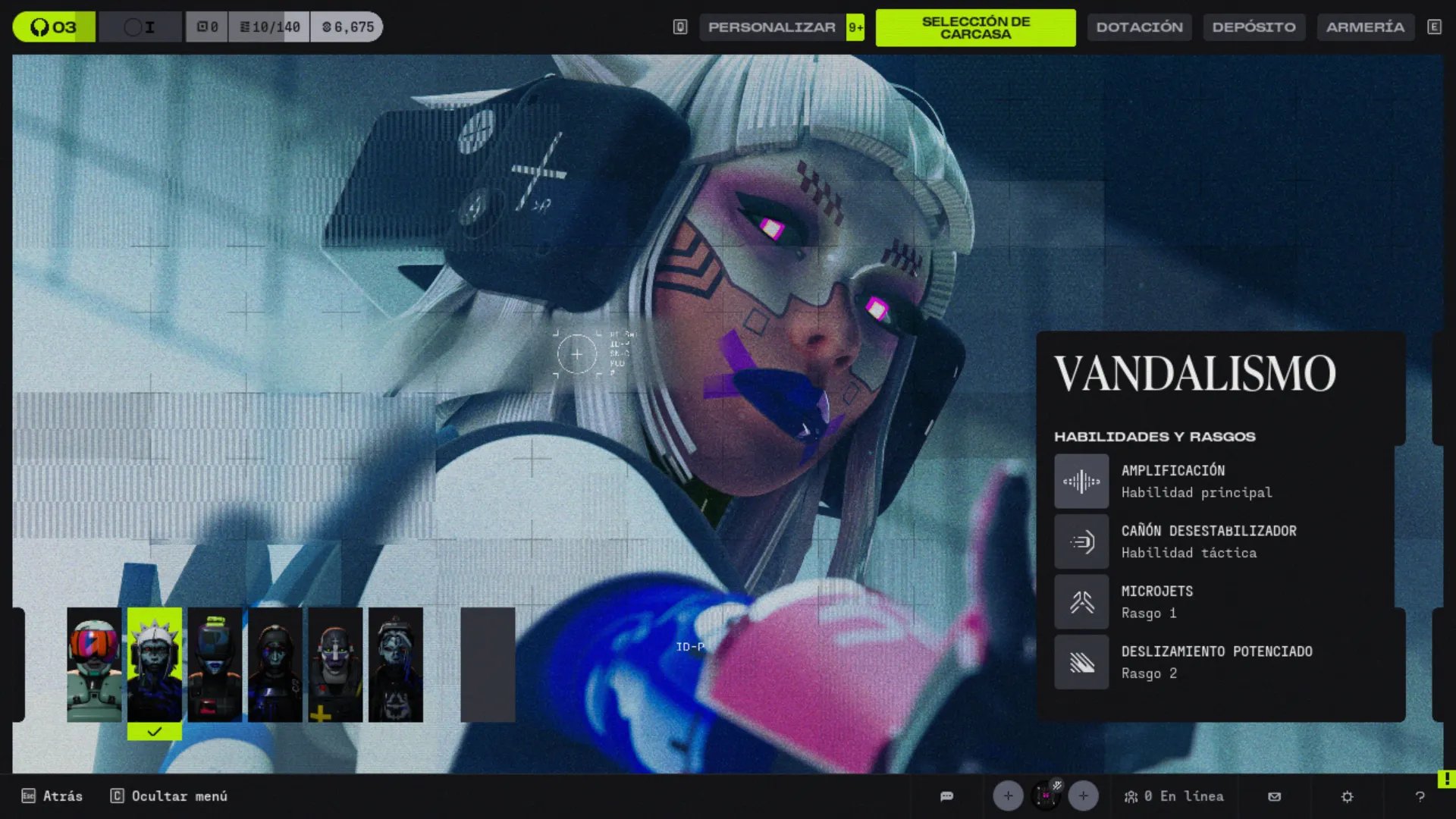Click the empty grey shell slot
Image resolution: width=1456 pixels, height=819 pixels.
click(x=488, y=664)
